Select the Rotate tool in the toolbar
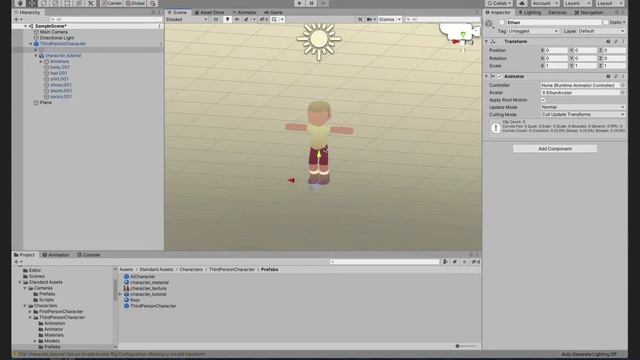Viewport: 640px width, 360px height. coord(44,3)
